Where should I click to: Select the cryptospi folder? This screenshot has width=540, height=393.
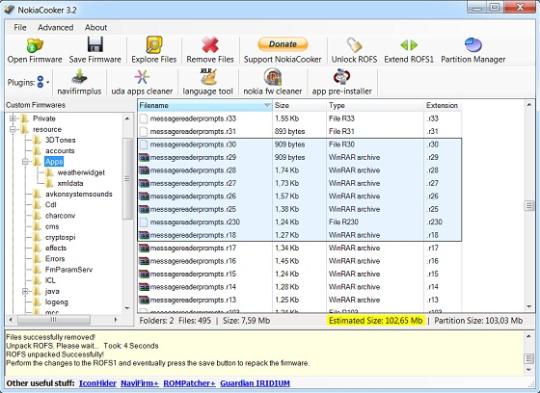(60, 237)
